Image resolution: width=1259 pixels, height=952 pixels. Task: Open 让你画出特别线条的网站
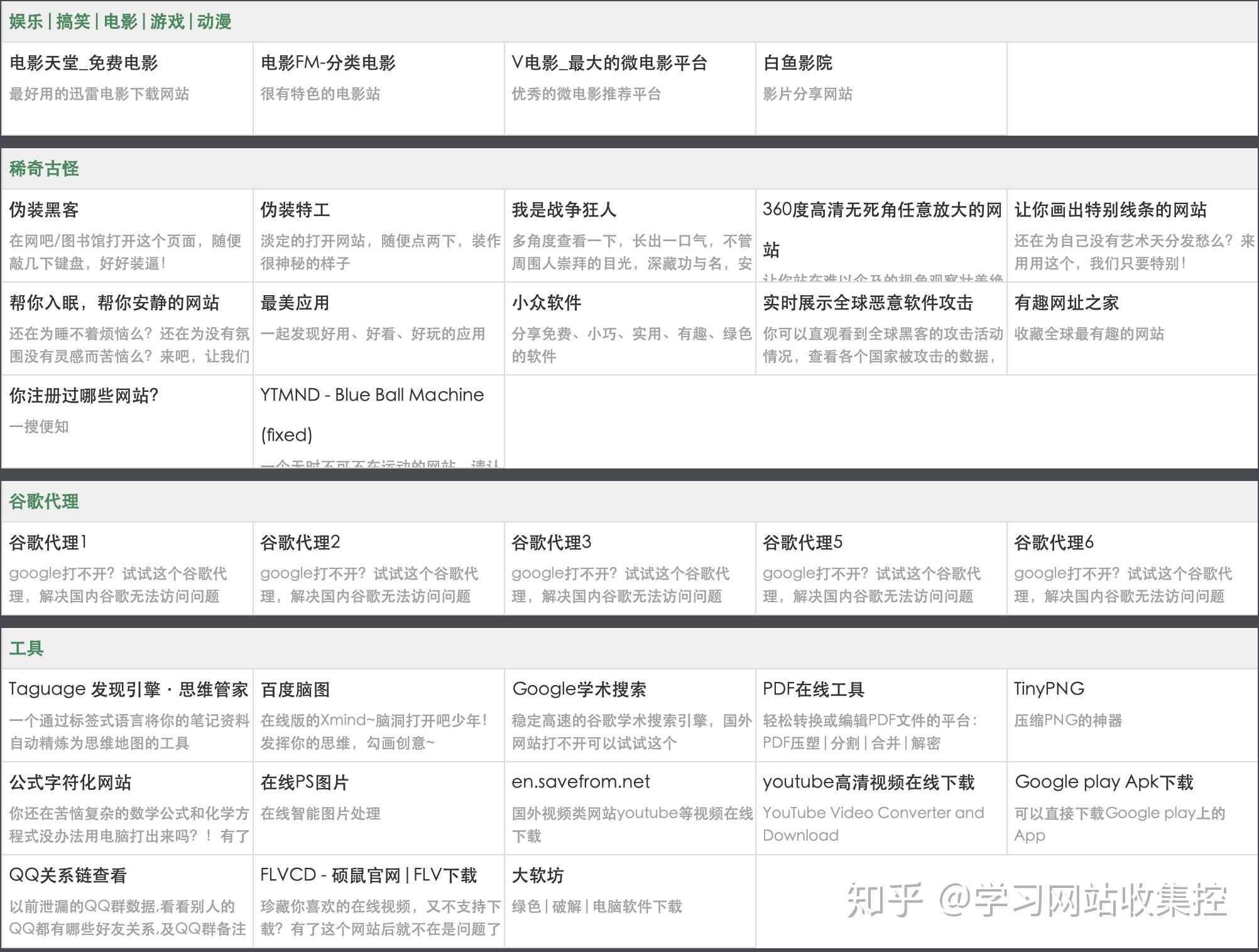coord(1110,210)
